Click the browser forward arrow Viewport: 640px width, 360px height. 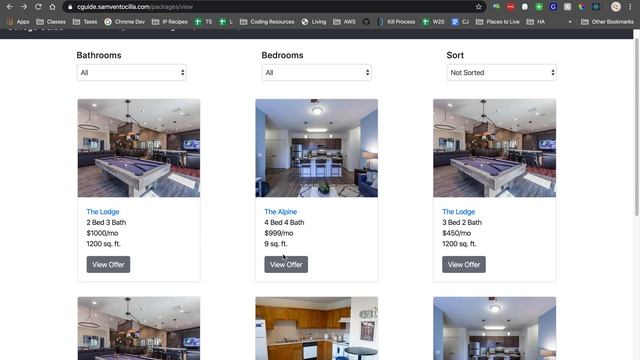click(x=24, y=7)
